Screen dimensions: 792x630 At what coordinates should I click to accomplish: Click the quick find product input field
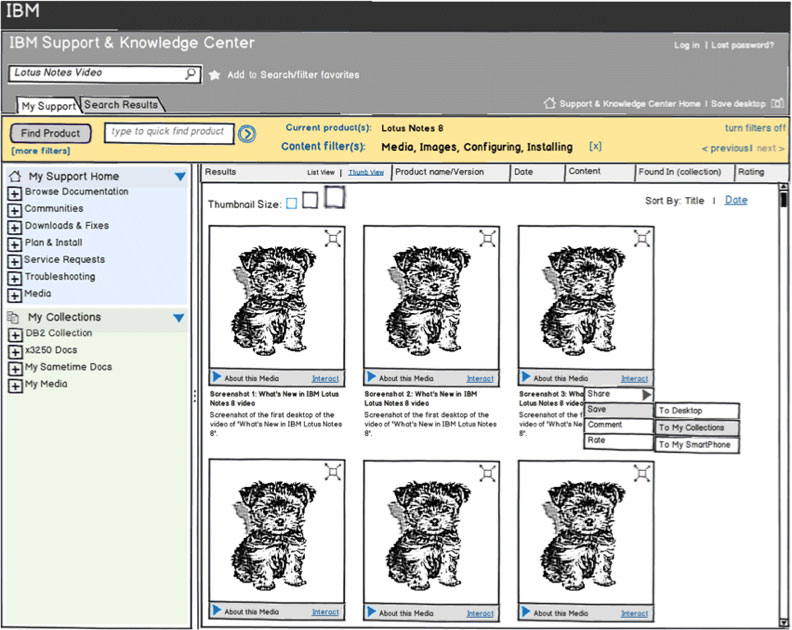click(x=168, y=132)
